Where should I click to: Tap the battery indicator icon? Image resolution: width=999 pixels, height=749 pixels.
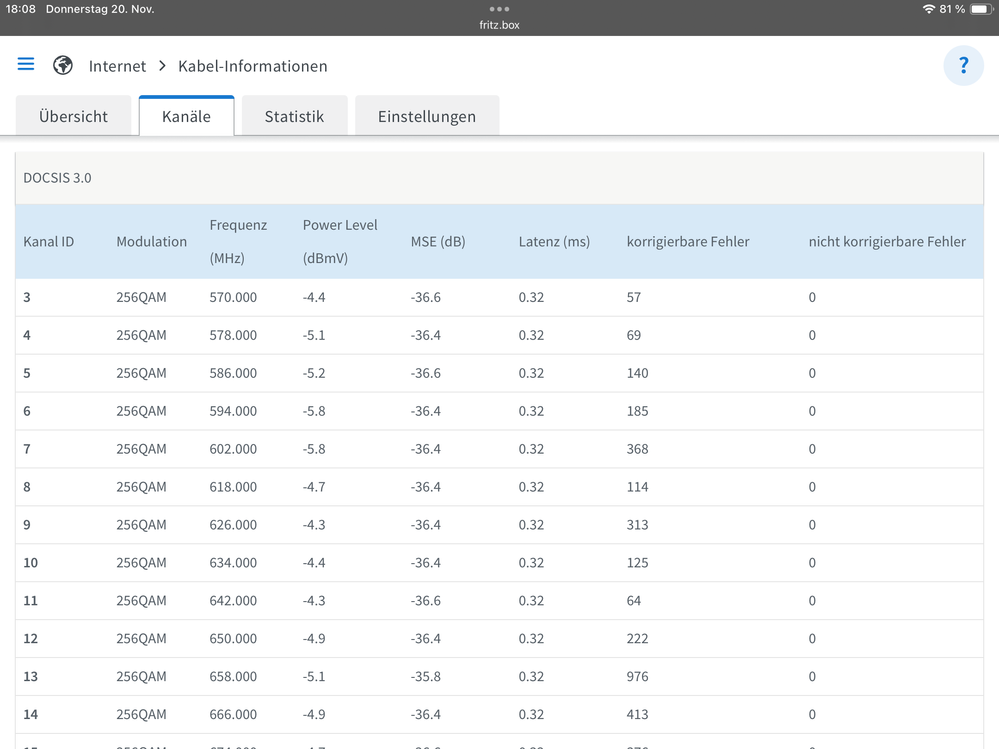pos(979,9)
